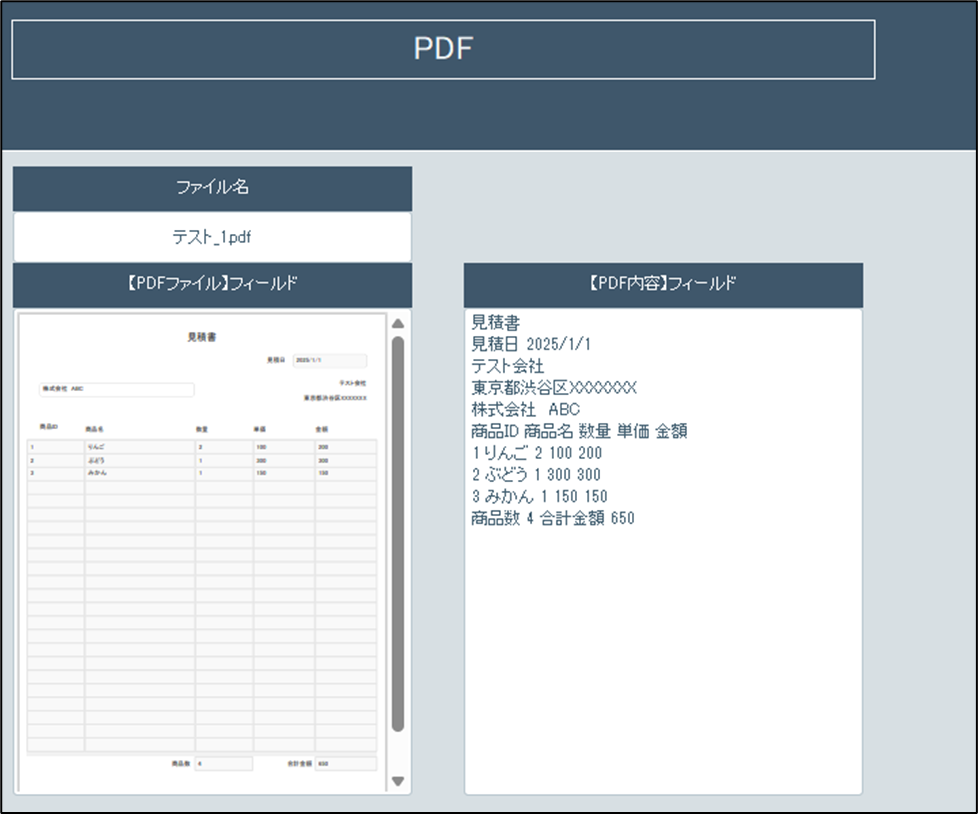Viewport: 978px width, 814px height.
Task: Click the scroll up arrow in PDF preview
Action: (x=398, y=324)
